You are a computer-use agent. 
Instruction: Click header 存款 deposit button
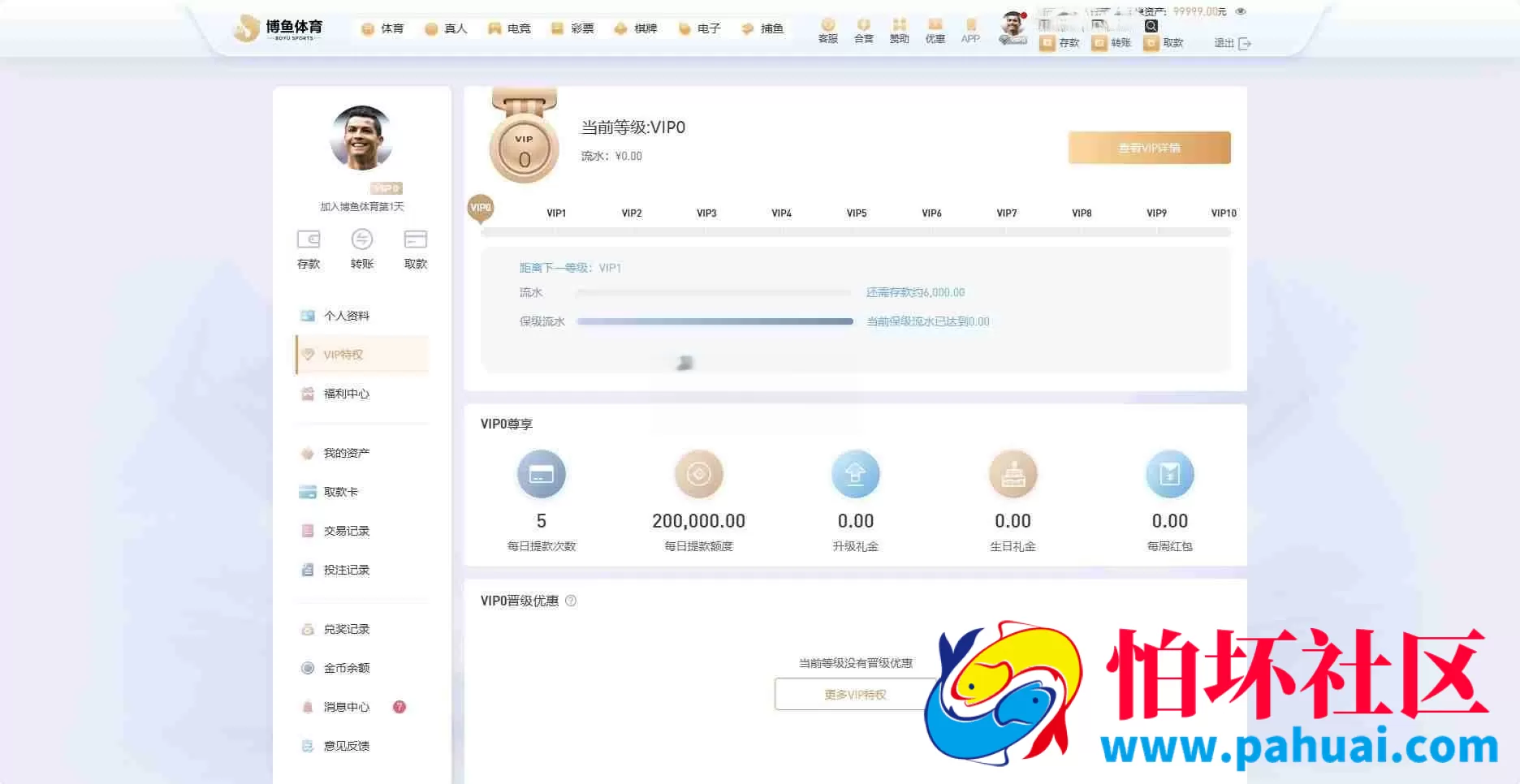[x=1060, y=43]
